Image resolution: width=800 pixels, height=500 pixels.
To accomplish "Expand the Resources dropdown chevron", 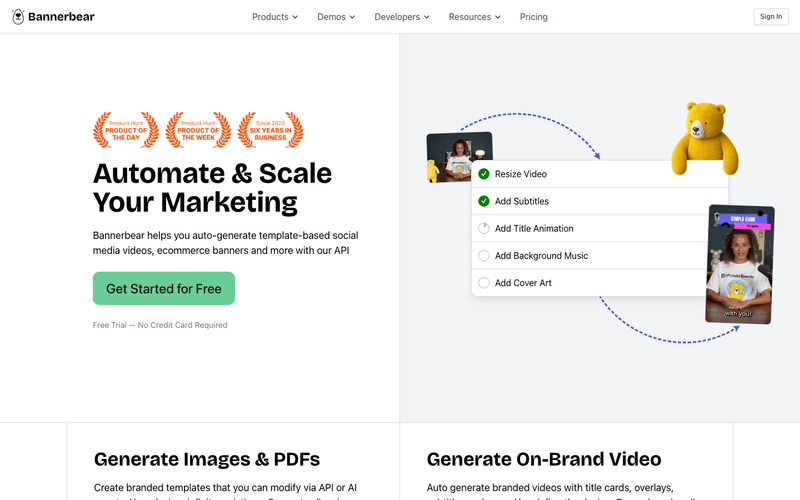I will click(x=498, y=17).
